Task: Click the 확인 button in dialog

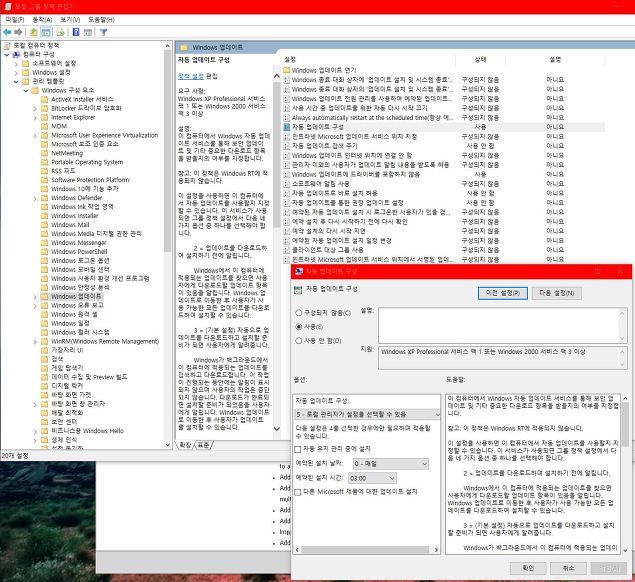Action: coord(528,568)
